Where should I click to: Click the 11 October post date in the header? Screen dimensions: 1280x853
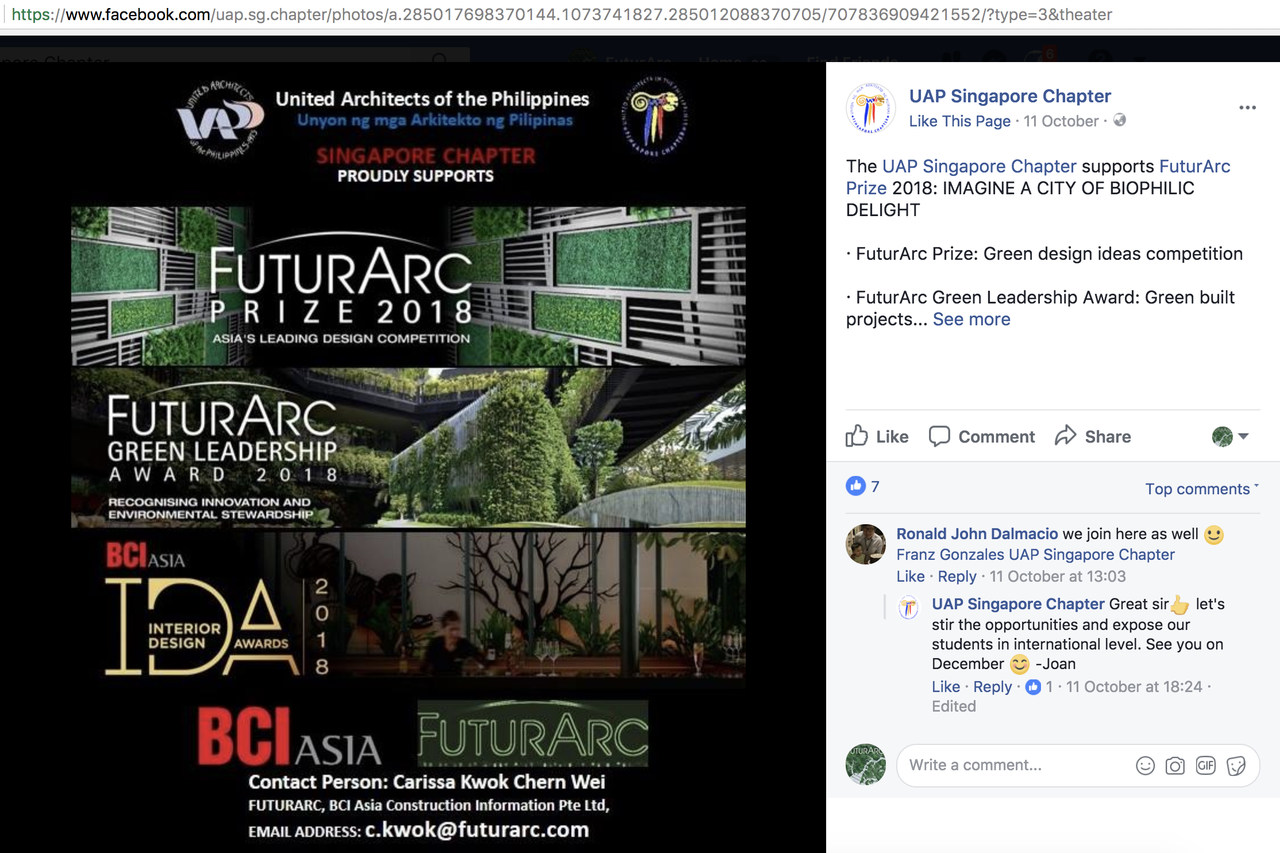point(1061,121)
